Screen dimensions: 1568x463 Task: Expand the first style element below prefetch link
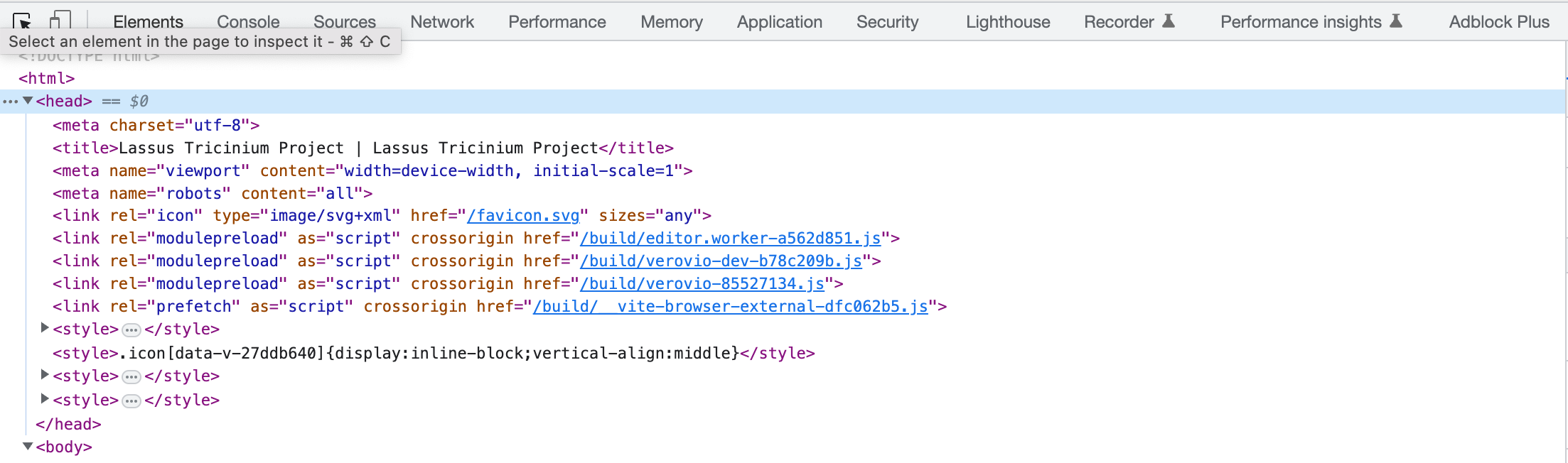click(x=45, y=328)
